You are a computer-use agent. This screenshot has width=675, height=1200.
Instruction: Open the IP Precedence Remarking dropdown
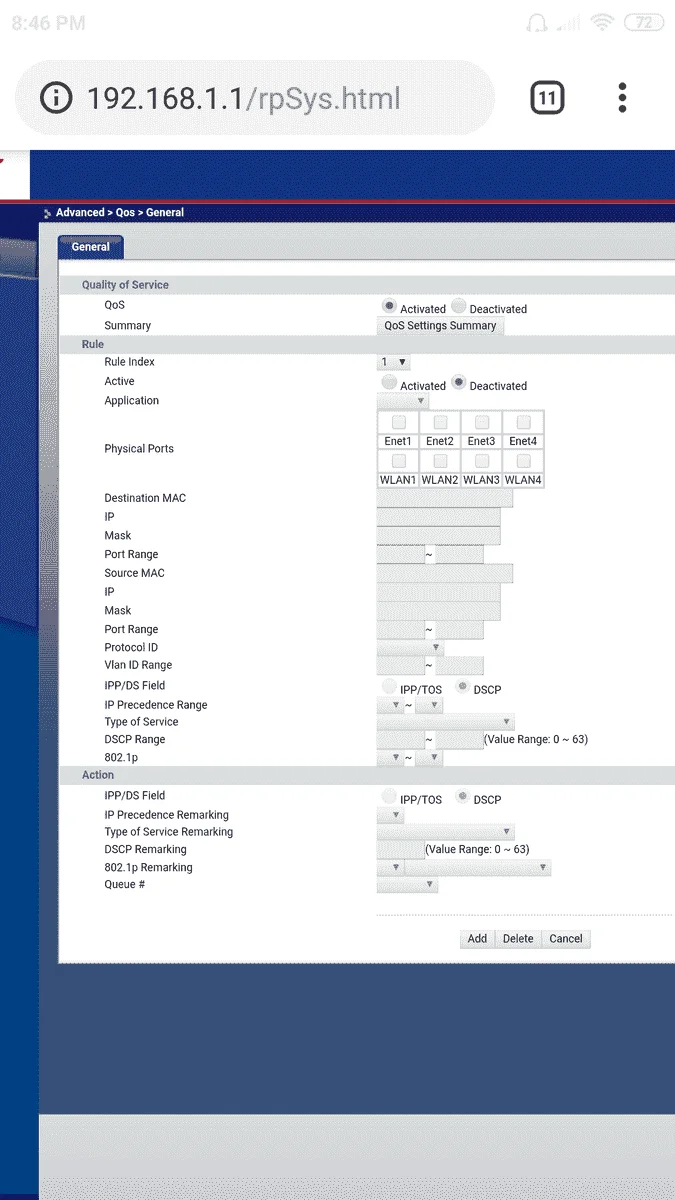click(x=390, y=815)
